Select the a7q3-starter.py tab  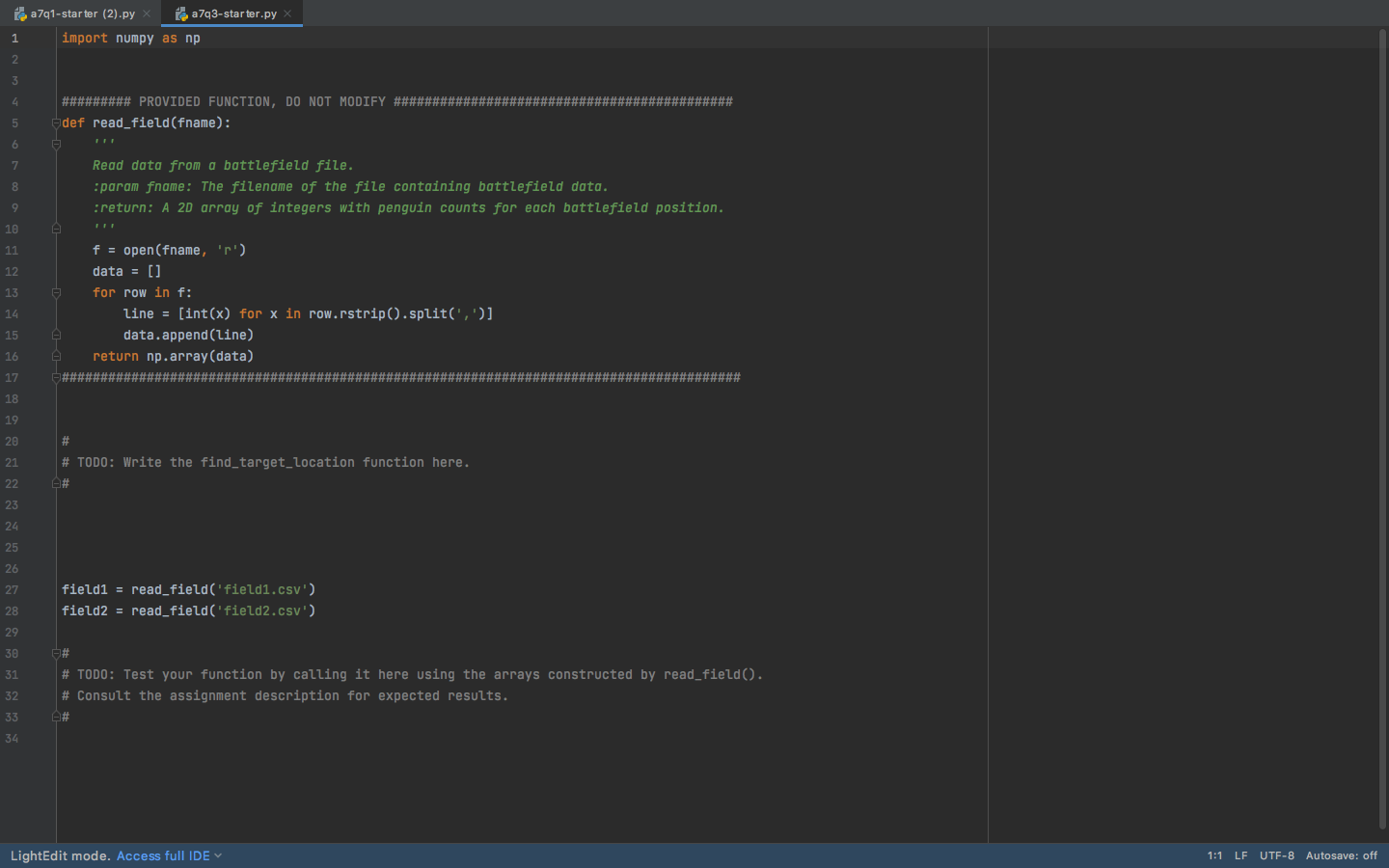(x=233, y=14)
